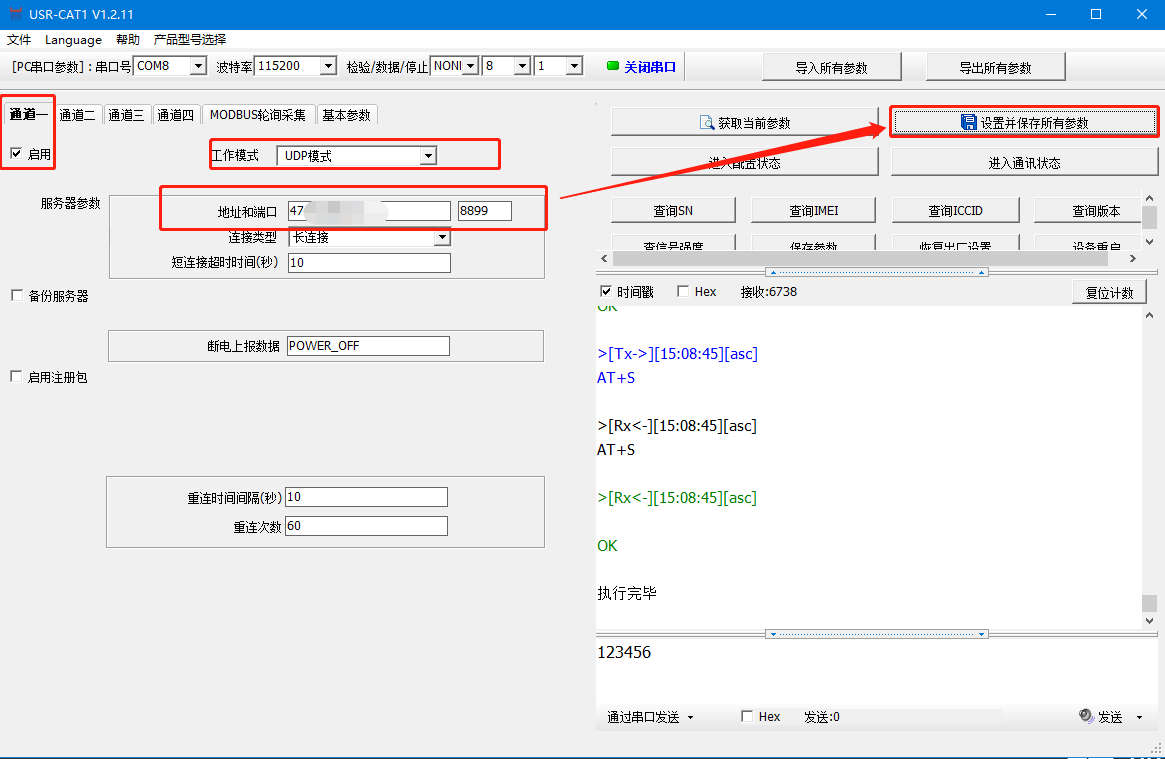Open the dropdown arrow beside 发送 button
This screenshot has height=759, width=1165.
pos(1139,717)
